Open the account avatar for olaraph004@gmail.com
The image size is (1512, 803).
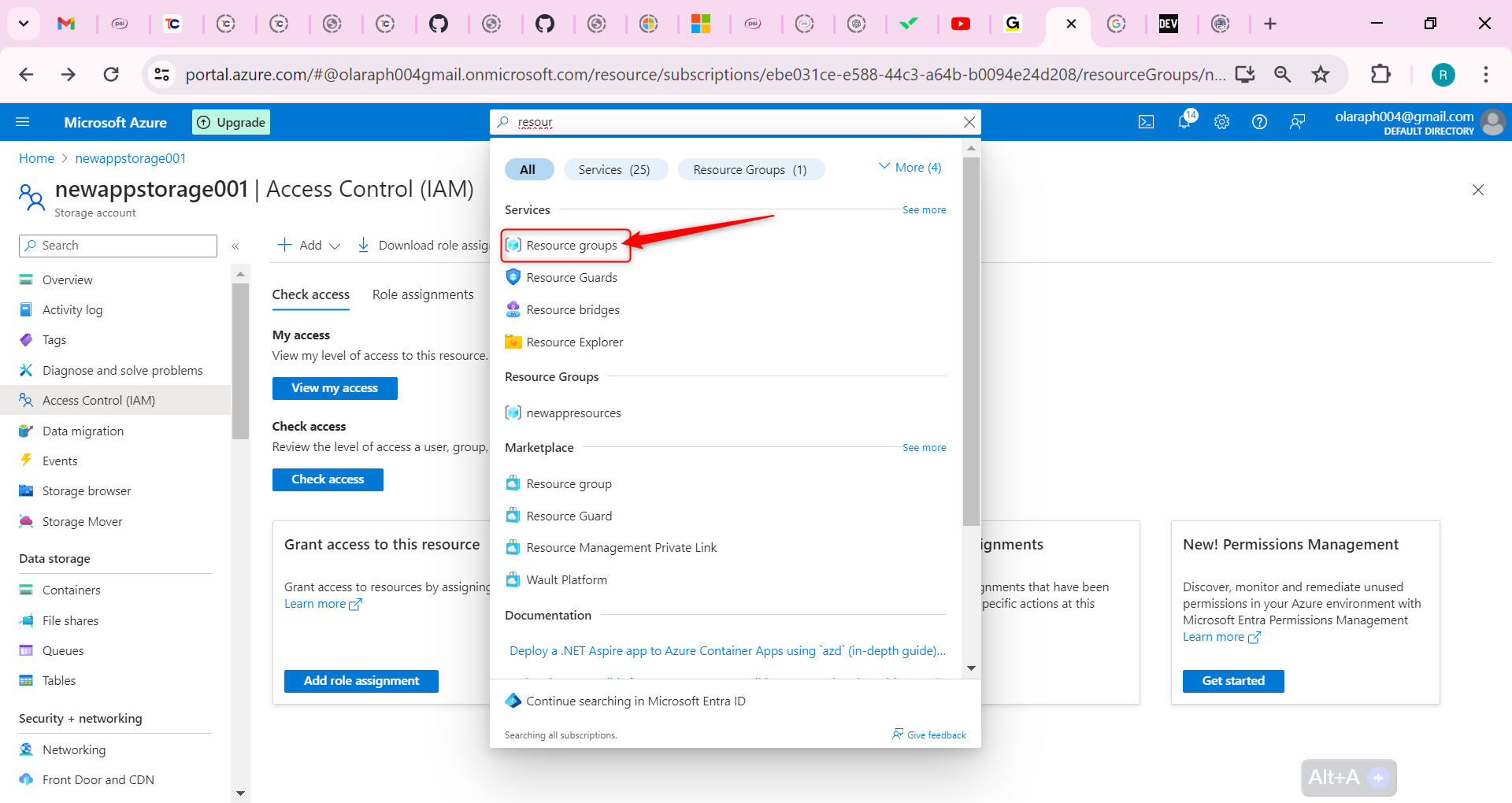[x=1492, y=122]
